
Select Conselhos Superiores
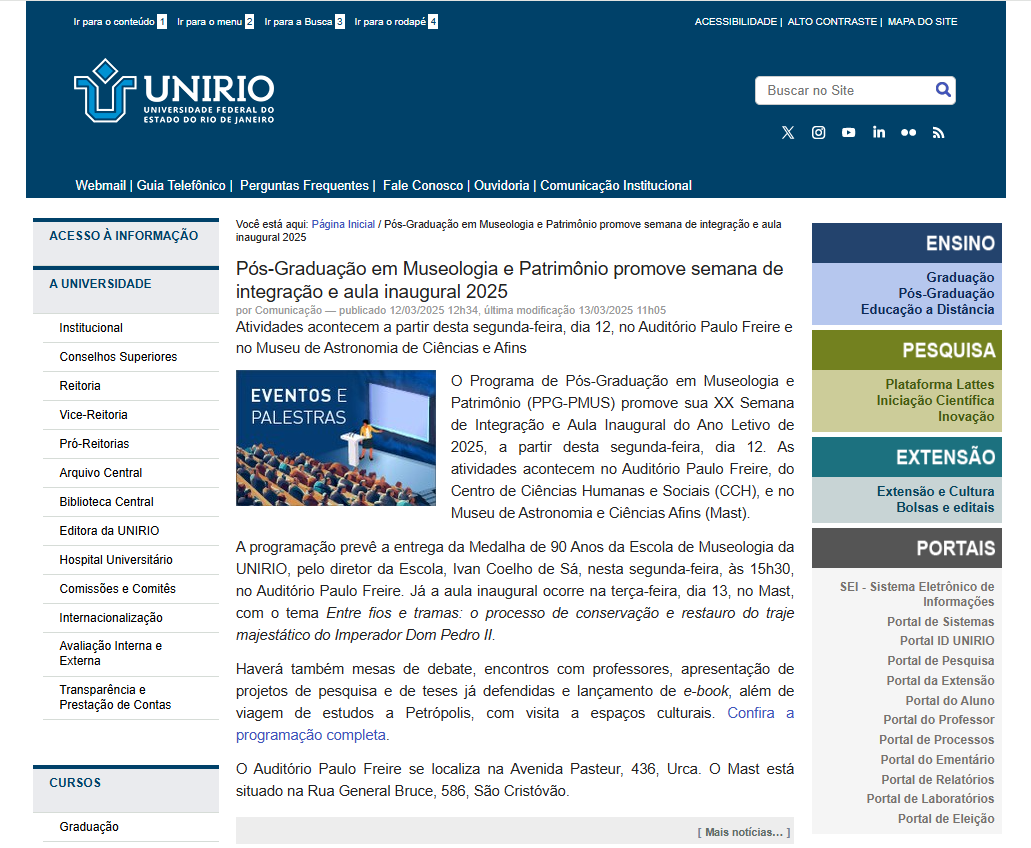[118, 356]
